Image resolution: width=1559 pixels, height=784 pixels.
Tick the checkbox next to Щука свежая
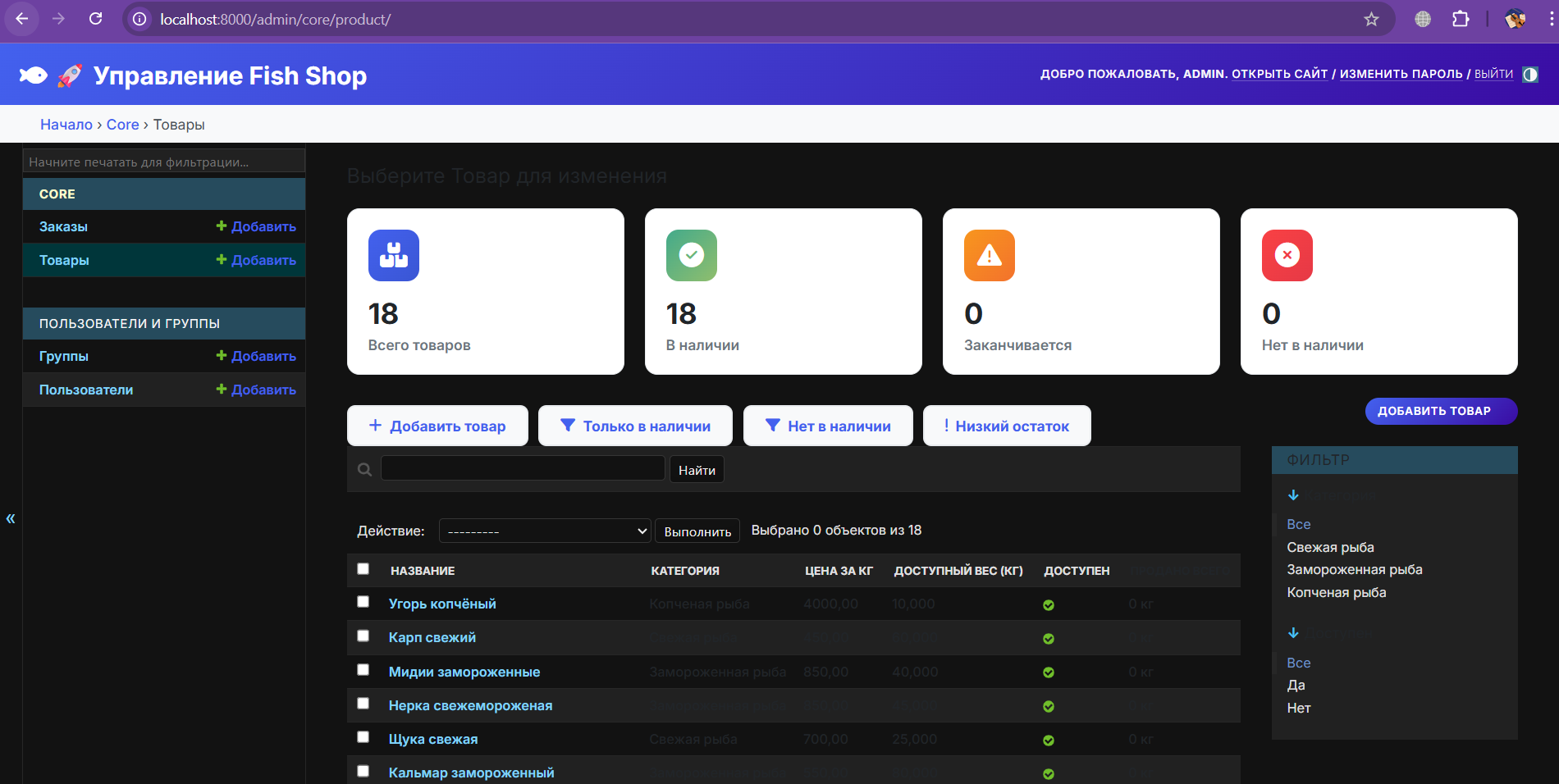(363, 737)
